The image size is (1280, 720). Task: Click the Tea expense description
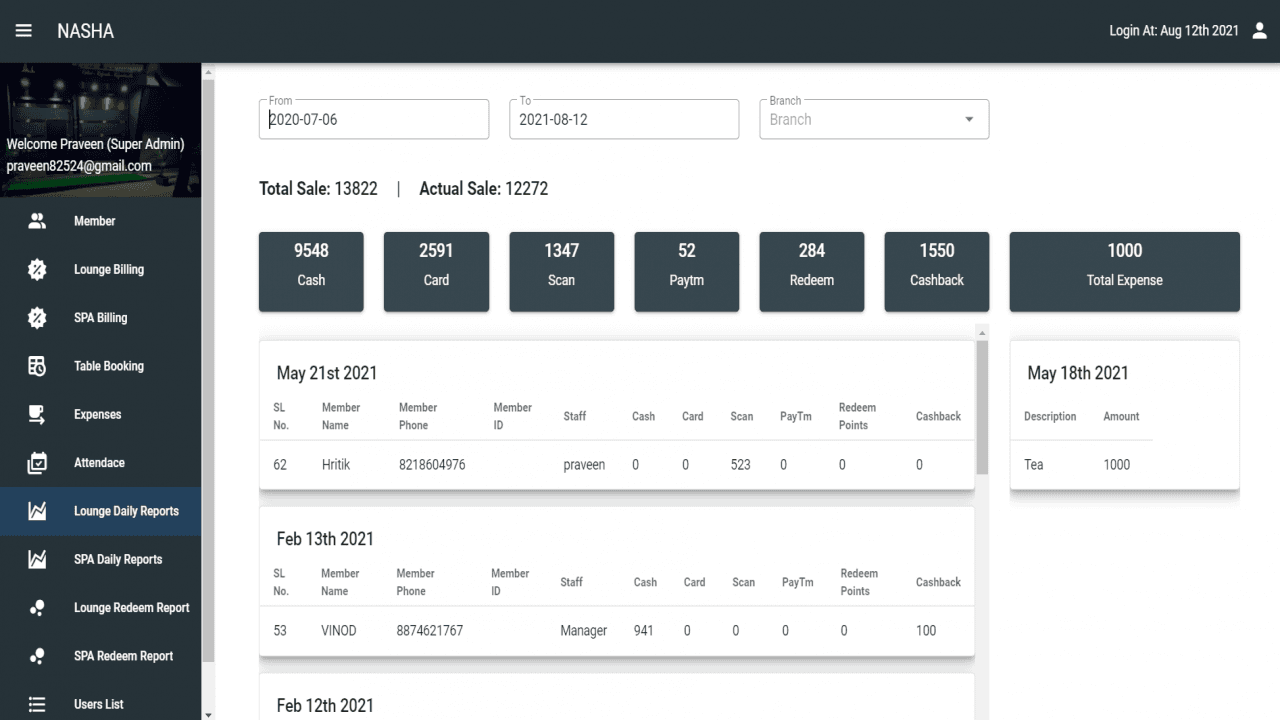[x=1034, y=465]
